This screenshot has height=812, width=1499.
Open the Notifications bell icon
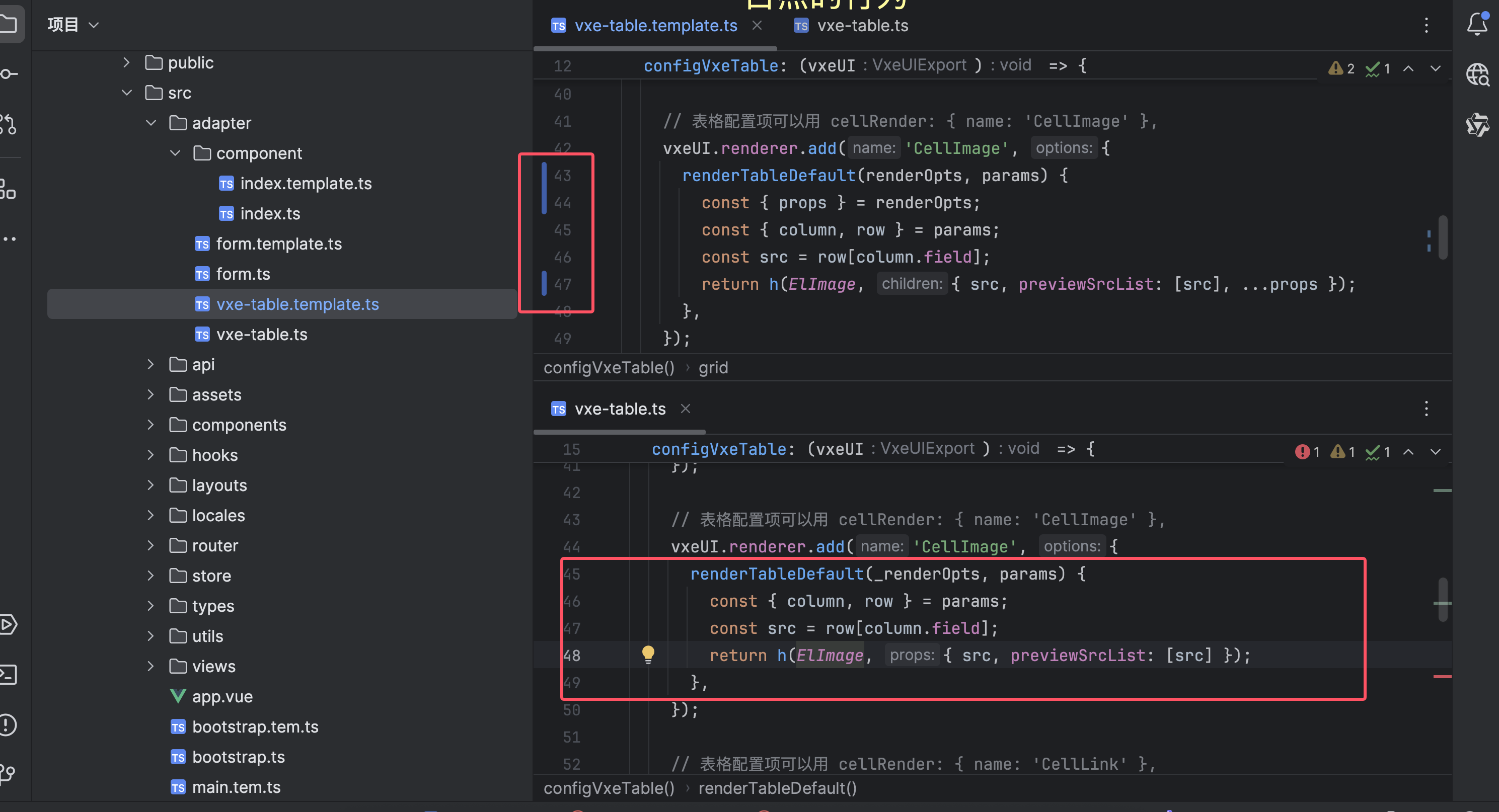coord(1476,25)
